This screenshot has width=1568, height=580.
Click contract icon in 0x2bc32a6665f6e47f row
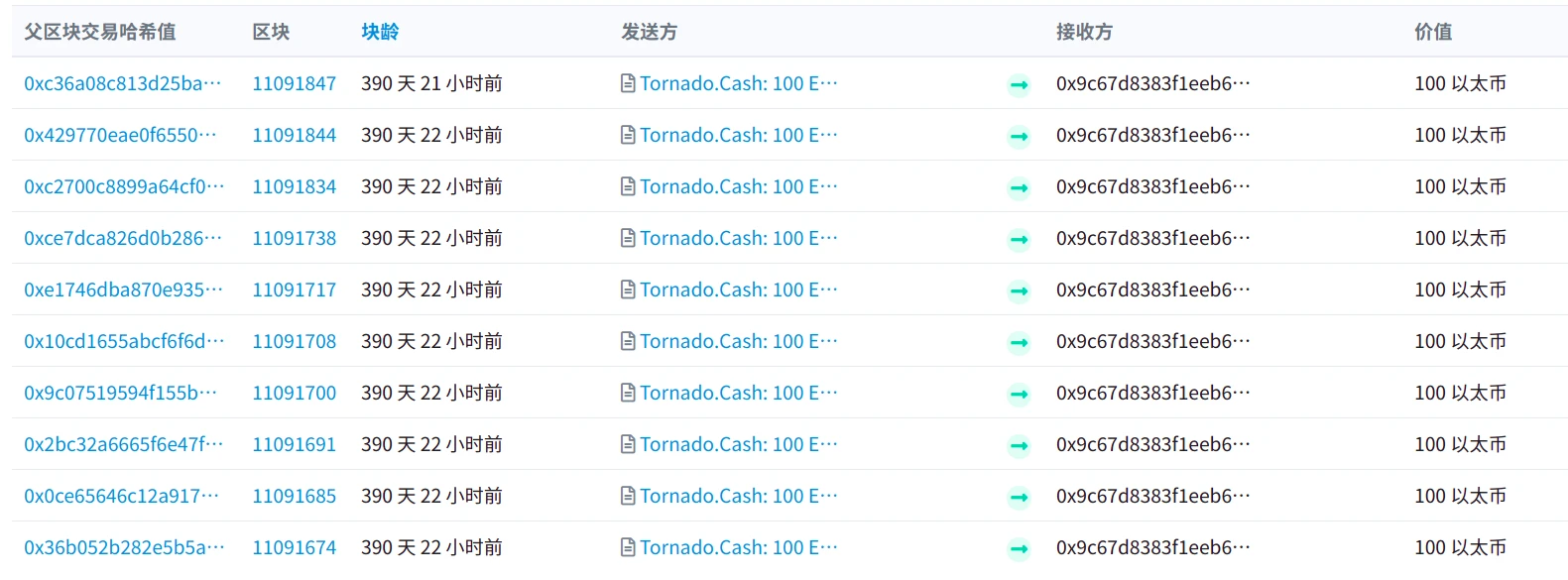click(x=628, y=444)
